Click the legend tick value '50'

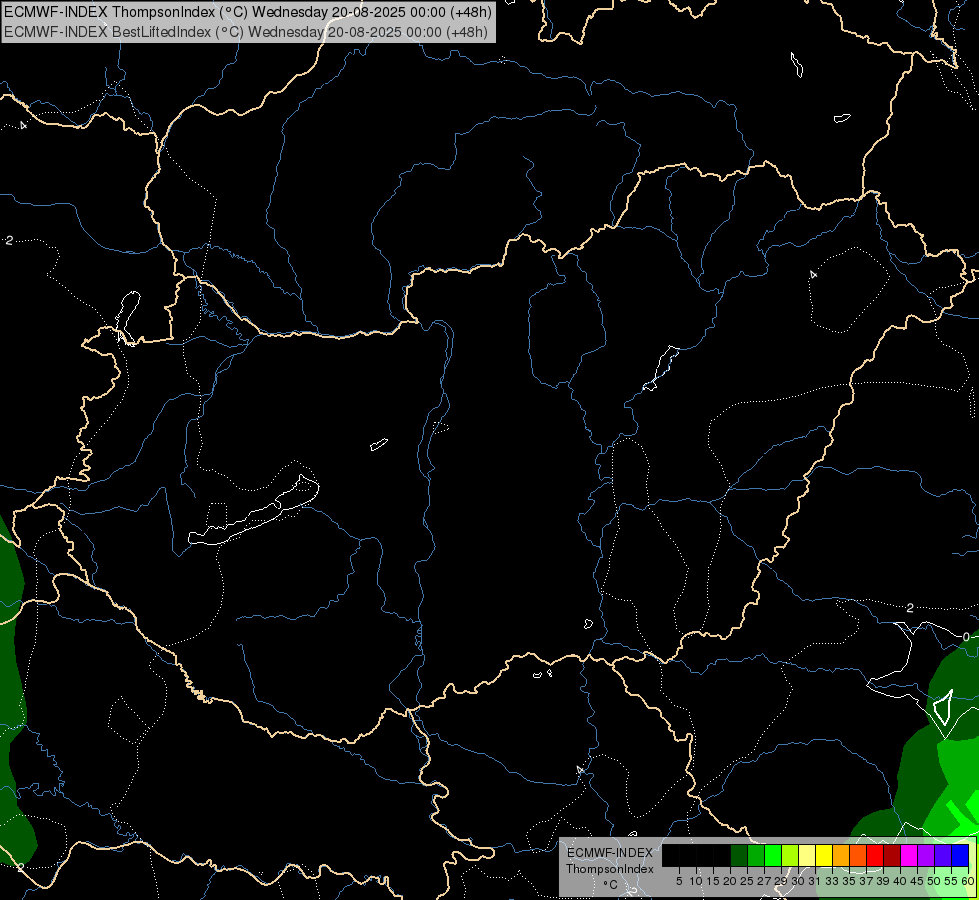point(934,881)
